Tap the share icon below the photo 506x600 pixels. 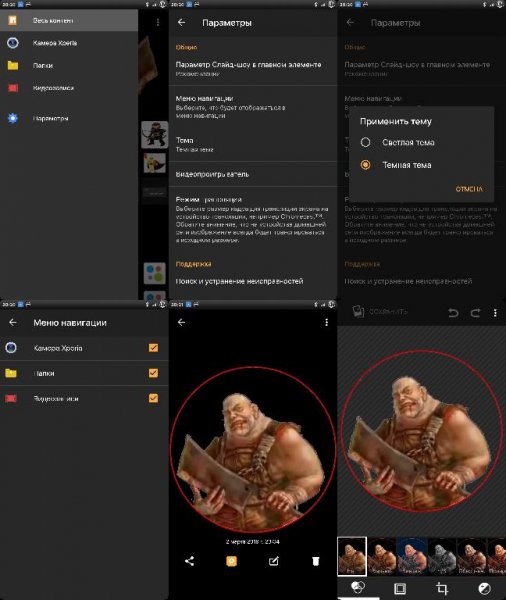[x=189, y=561]
